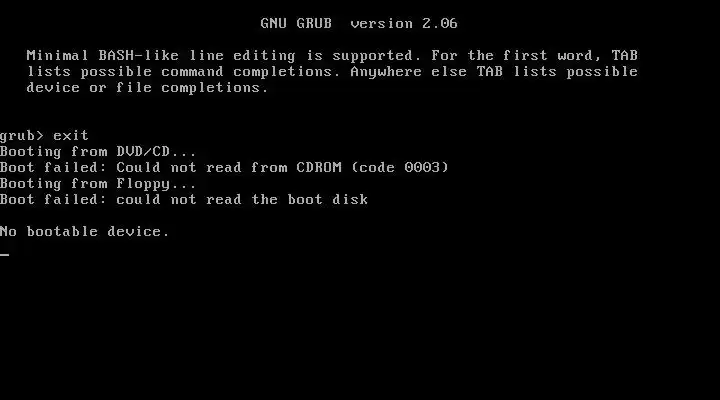Image resolution: width=720 pixels, height=400 pixels.
Task: Click the exit command text
Action: [71, 135]
